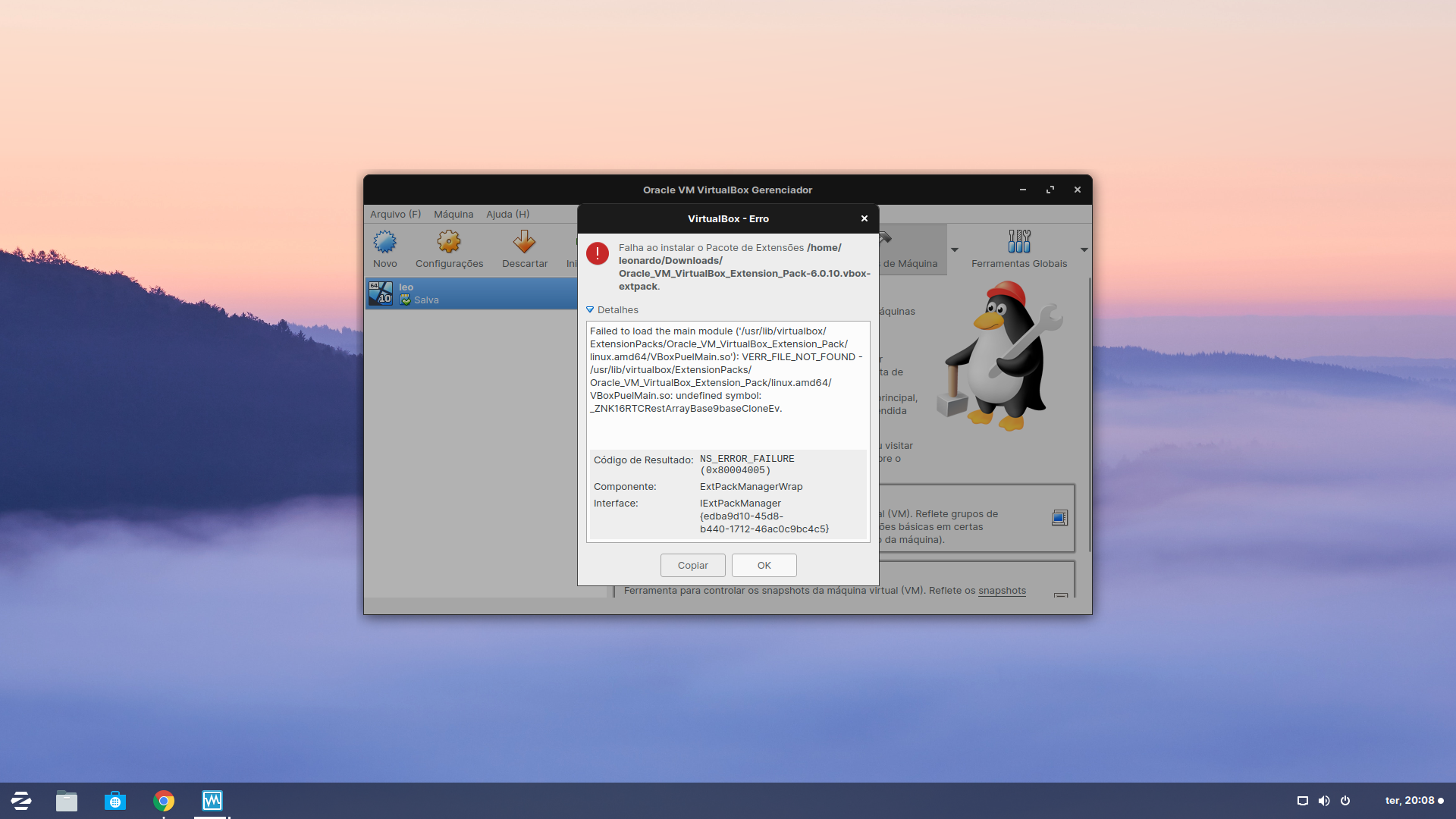This screenshot has width=1456, height=819.
Task: Click the leo VM OS icon
Action: [x=380, y=293]
